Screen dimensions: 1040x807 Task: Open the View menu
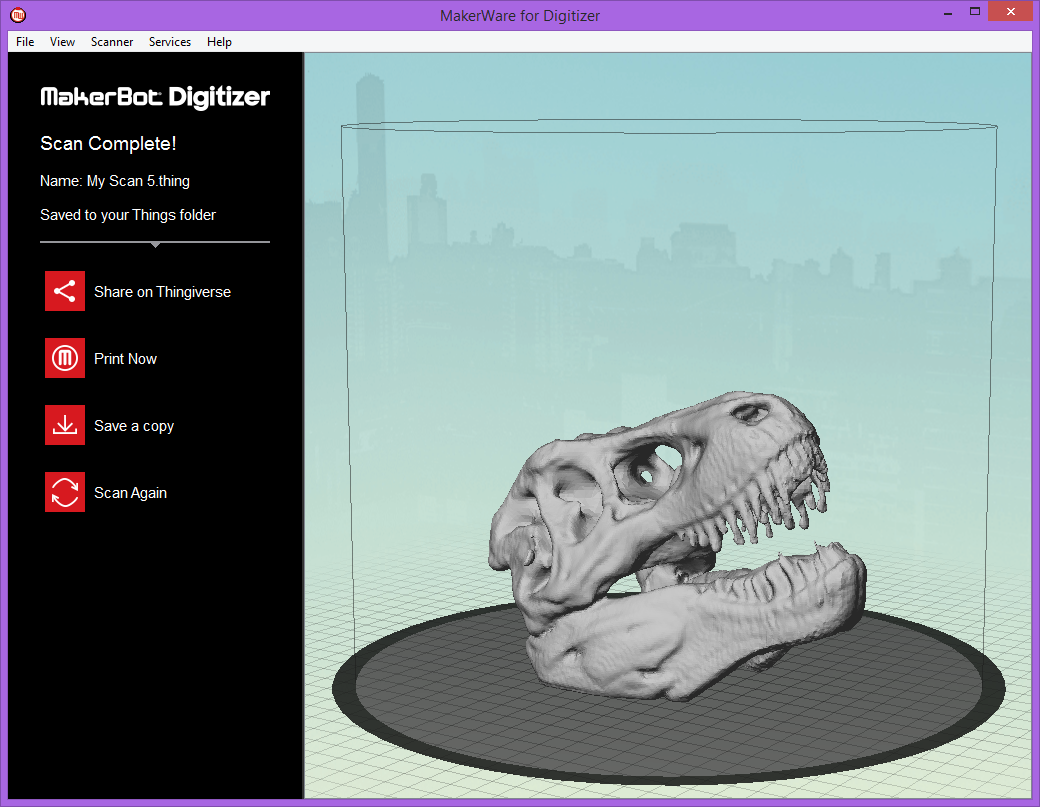(62, 42)
